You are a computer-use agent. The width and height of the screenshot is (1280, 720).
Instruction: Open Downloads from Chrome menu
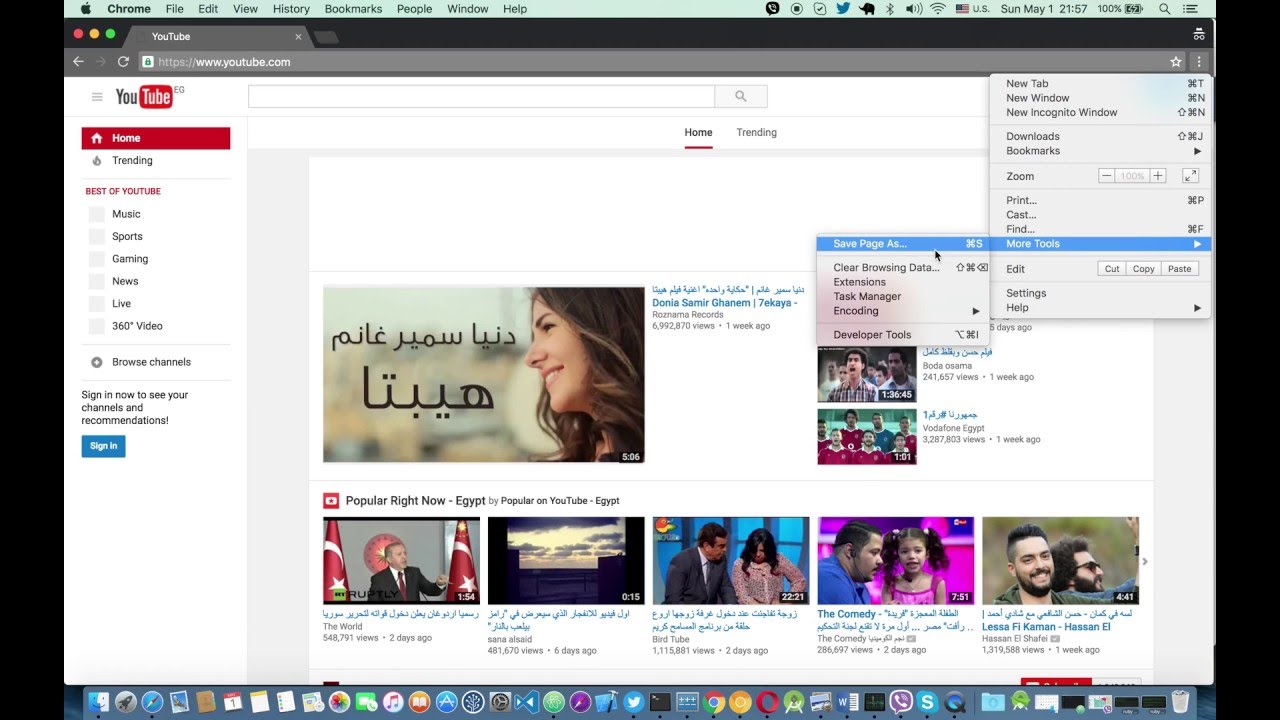1100,137
